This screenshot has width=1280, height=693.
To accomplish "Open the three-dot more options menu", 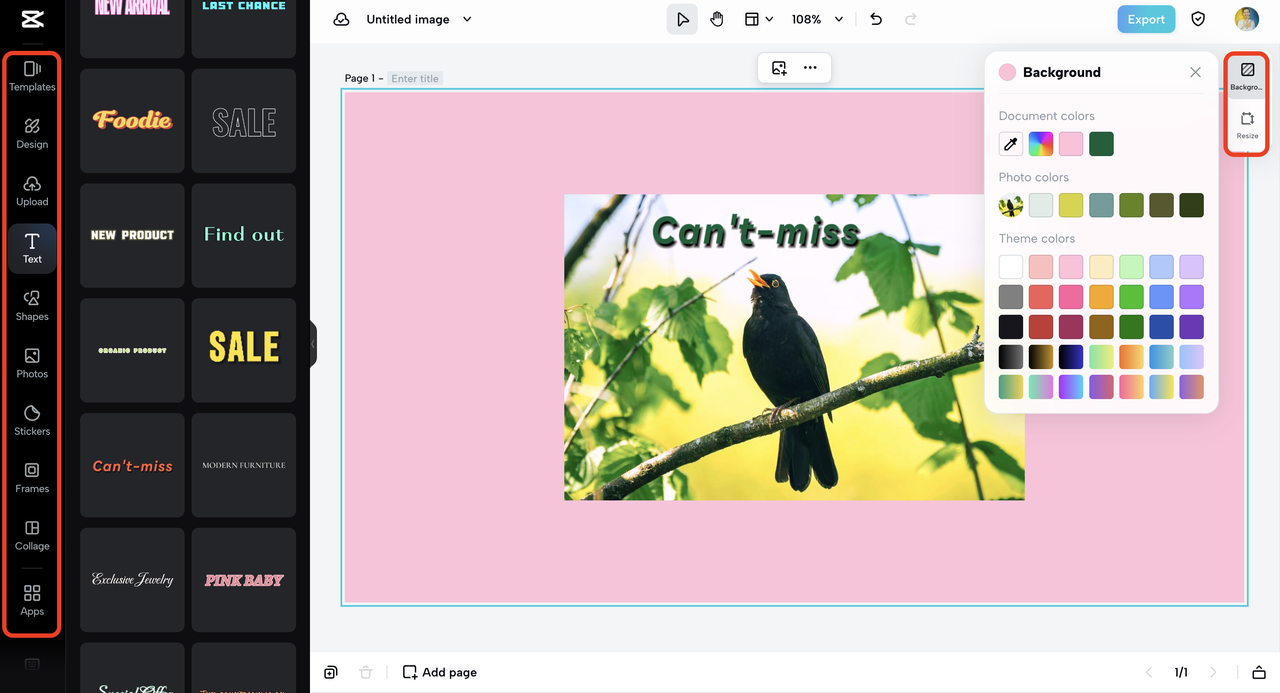I will (810, 68).
